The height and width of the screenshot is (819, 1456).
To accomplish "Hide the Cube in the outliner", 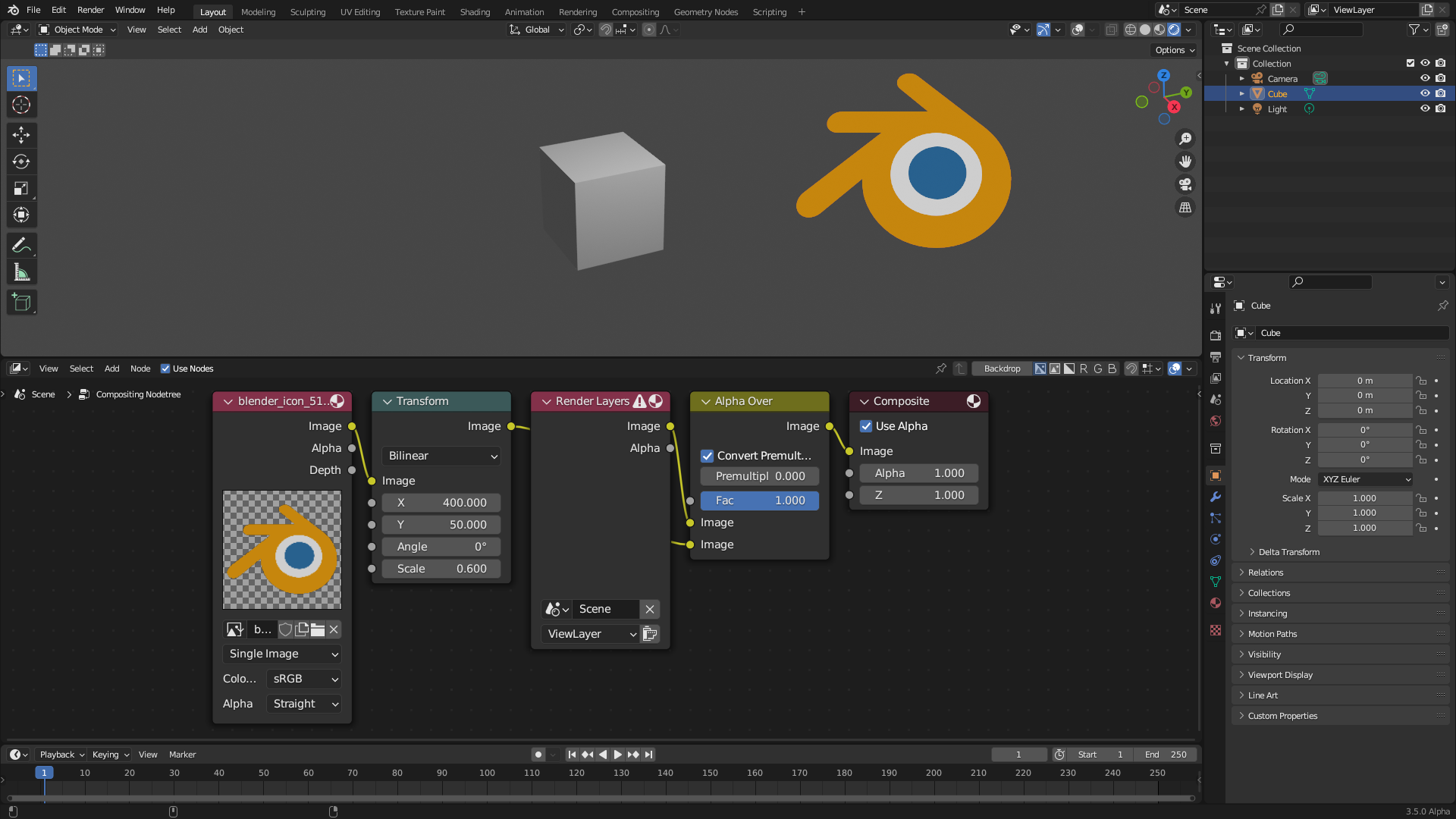I will (1425, 93).
